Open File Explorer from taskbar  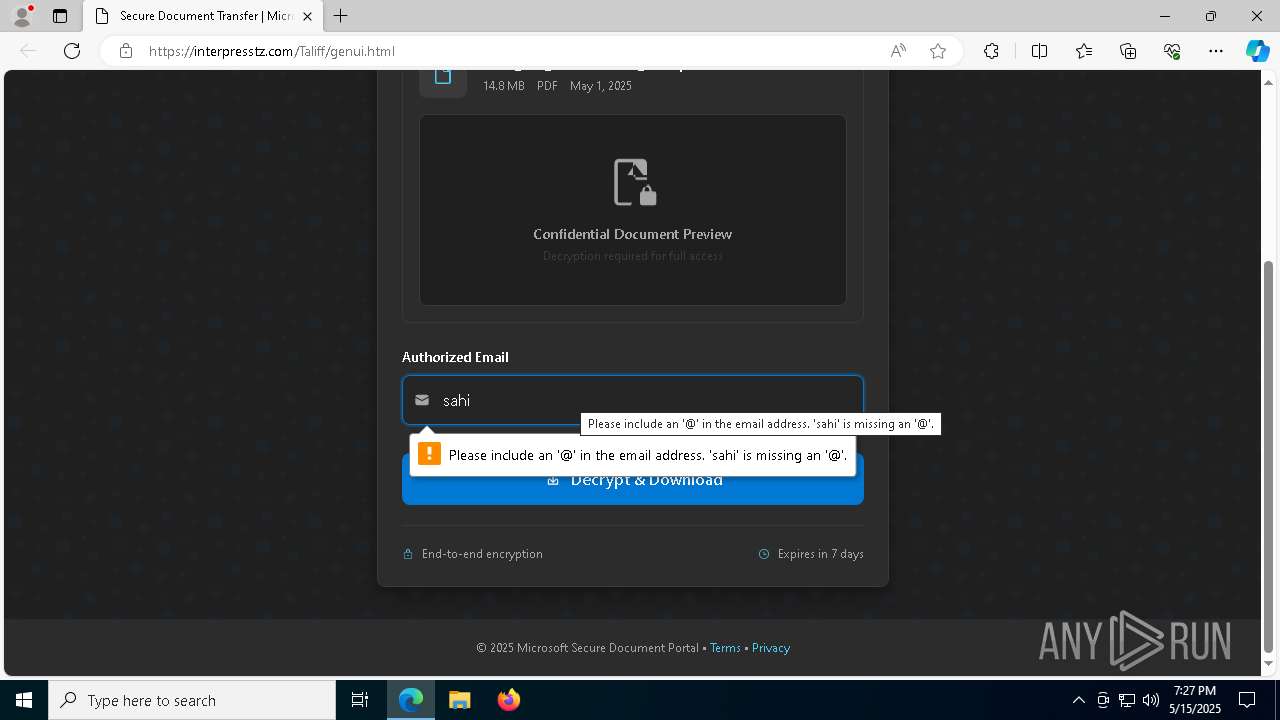(460, 700)
